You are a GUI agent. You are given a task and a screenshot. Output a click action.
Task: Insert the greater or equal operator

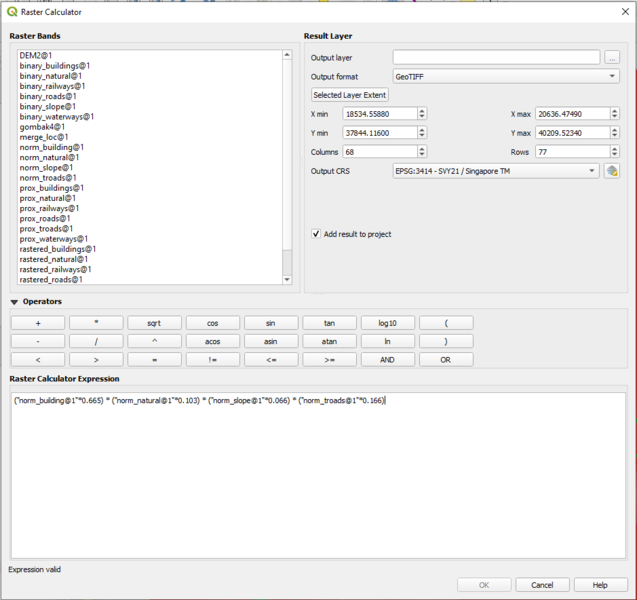(x=329, y=360)
